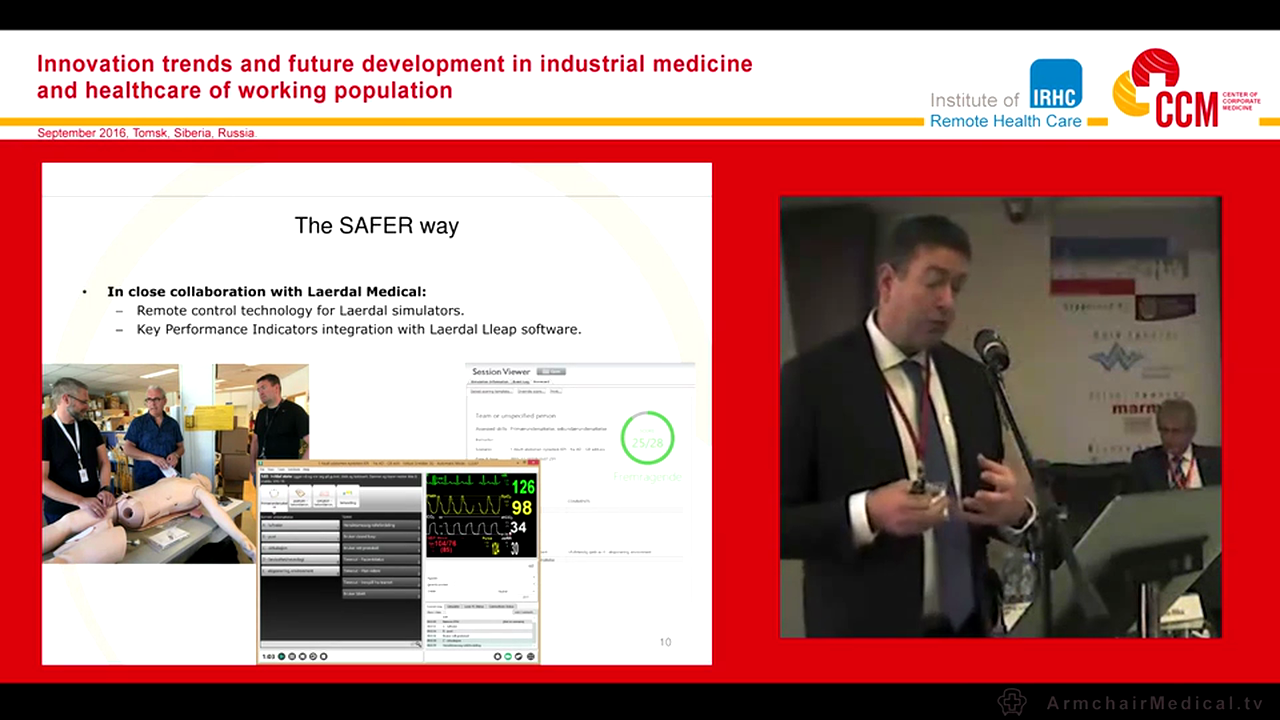Switch to the Event Log tab in Session Viewer

(x=520, y=382)
